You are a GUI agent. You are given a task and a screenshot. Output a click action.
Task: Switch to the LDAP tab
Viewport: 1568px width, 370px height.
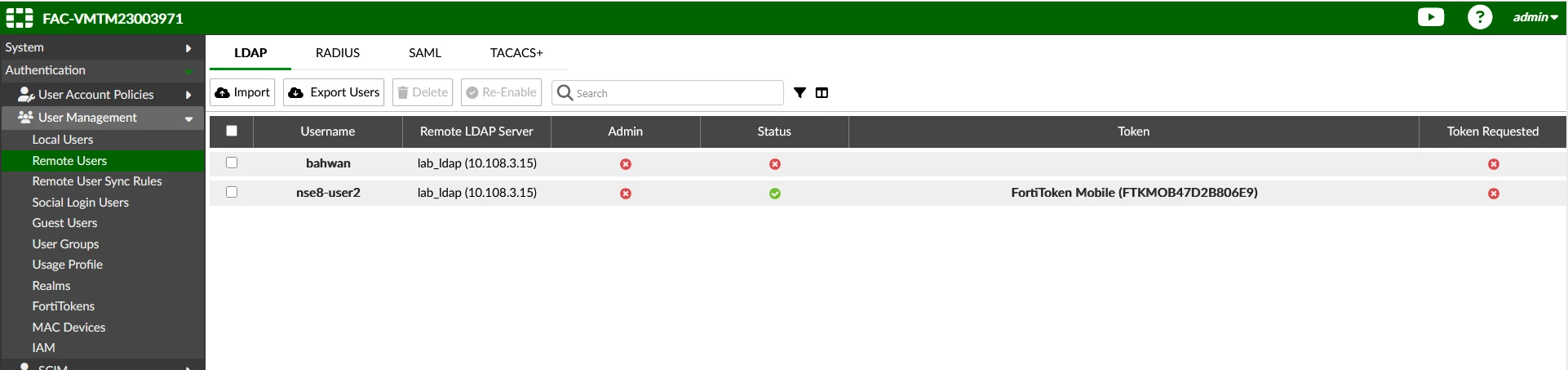coord(250,52)
